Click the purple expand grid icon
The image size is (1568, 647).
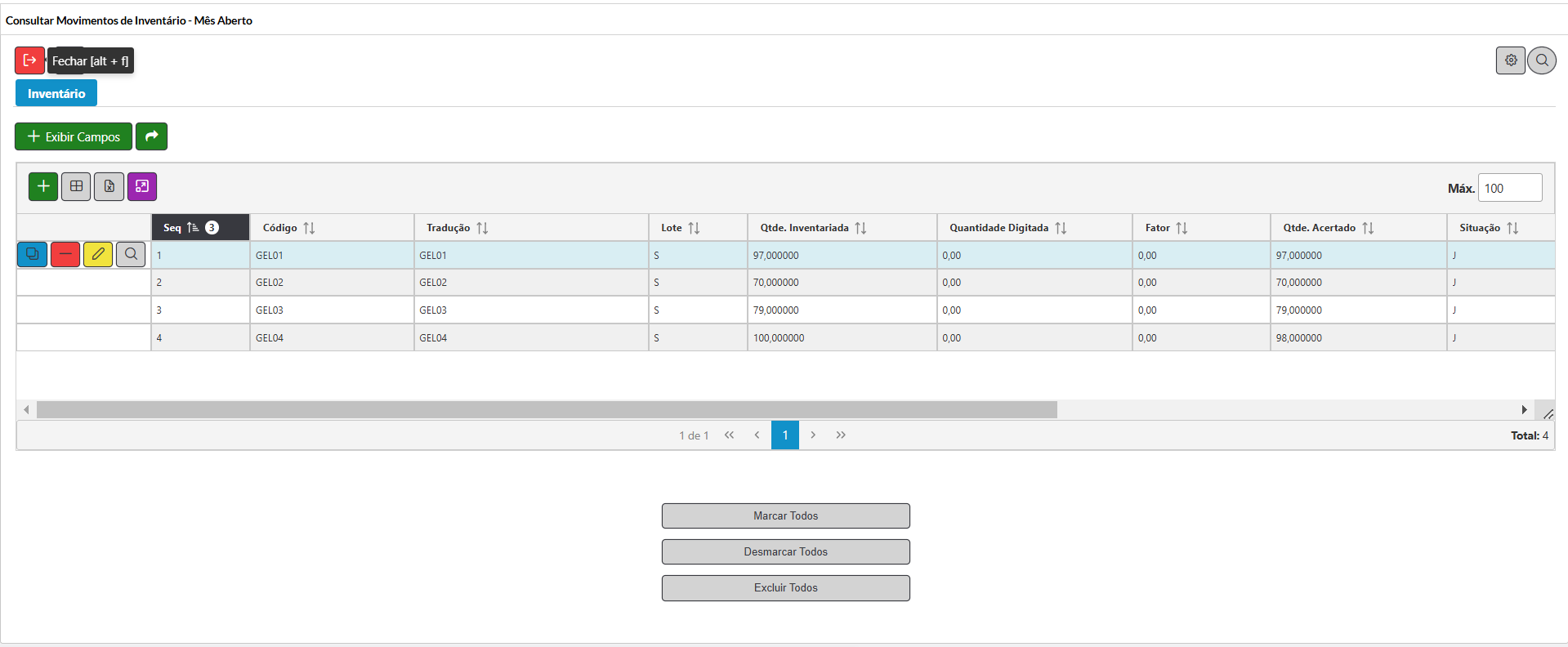(x=142, y=186)
